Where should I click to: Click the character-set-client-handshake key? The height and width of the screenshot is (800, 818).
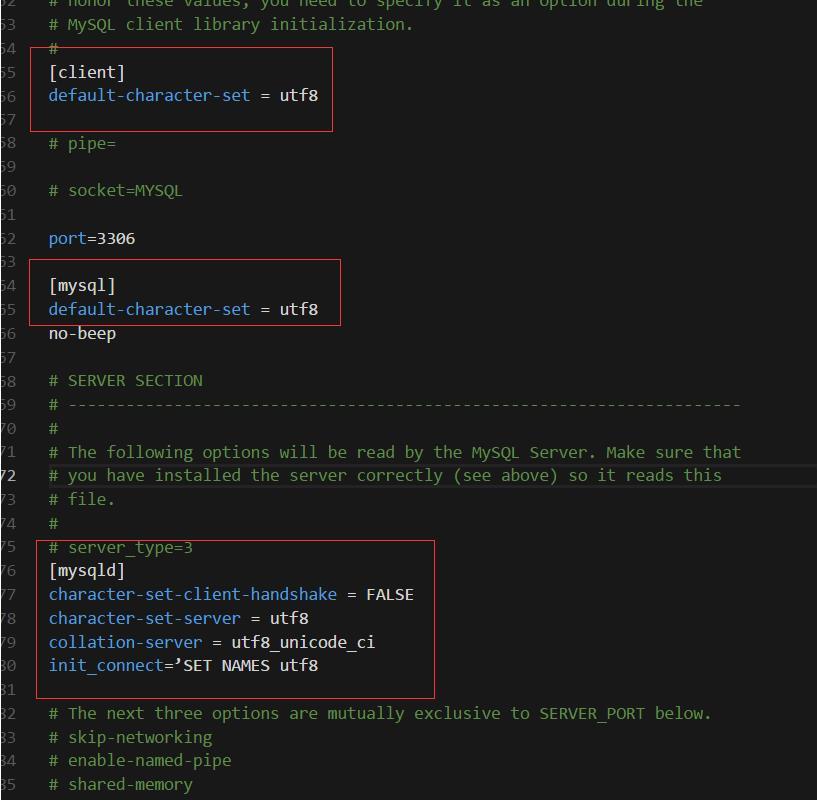pyautogui.click(x=192, y=595)
